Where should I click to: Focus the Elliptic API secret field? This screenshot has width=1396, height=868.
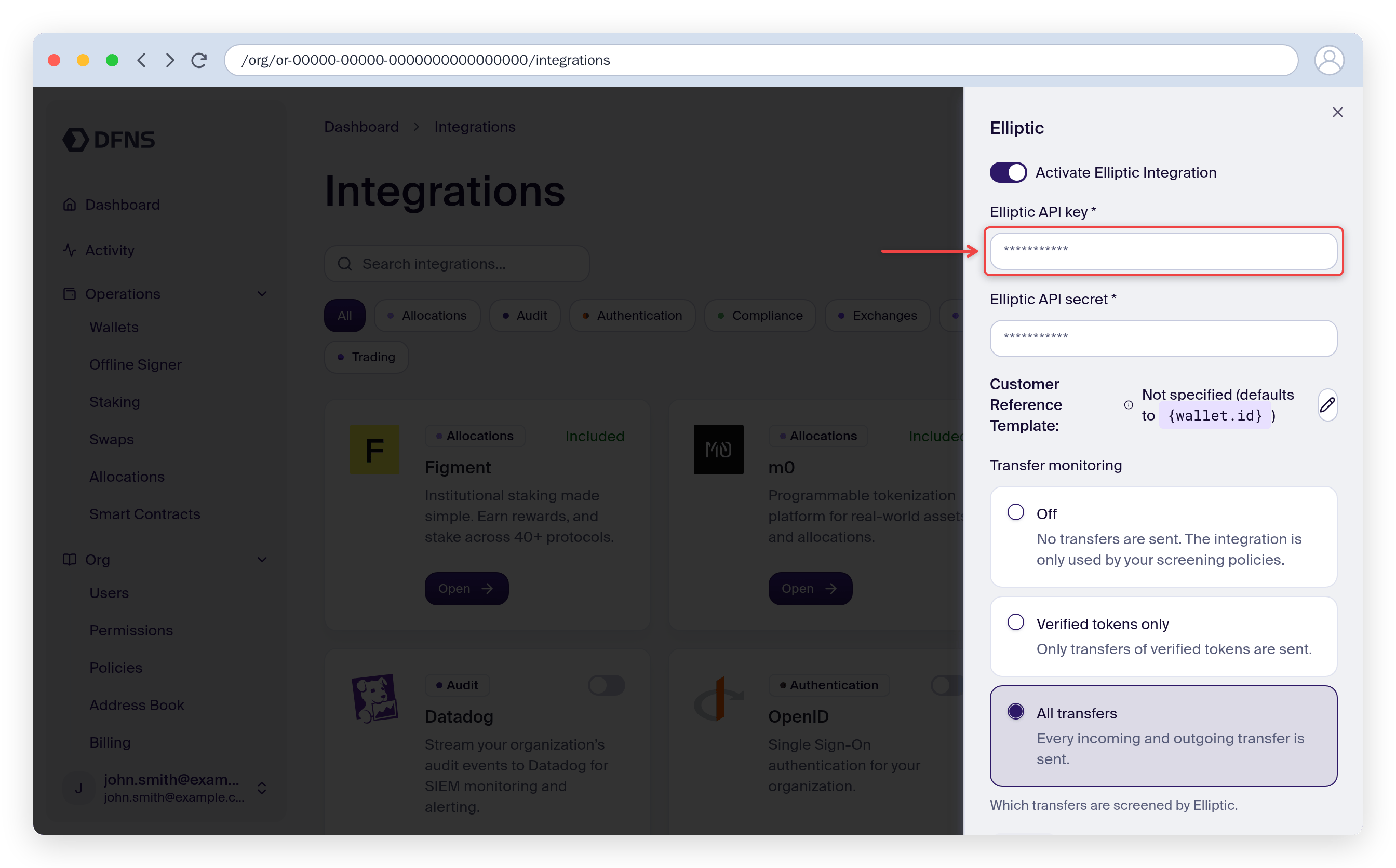click(x=1163, y=338)
